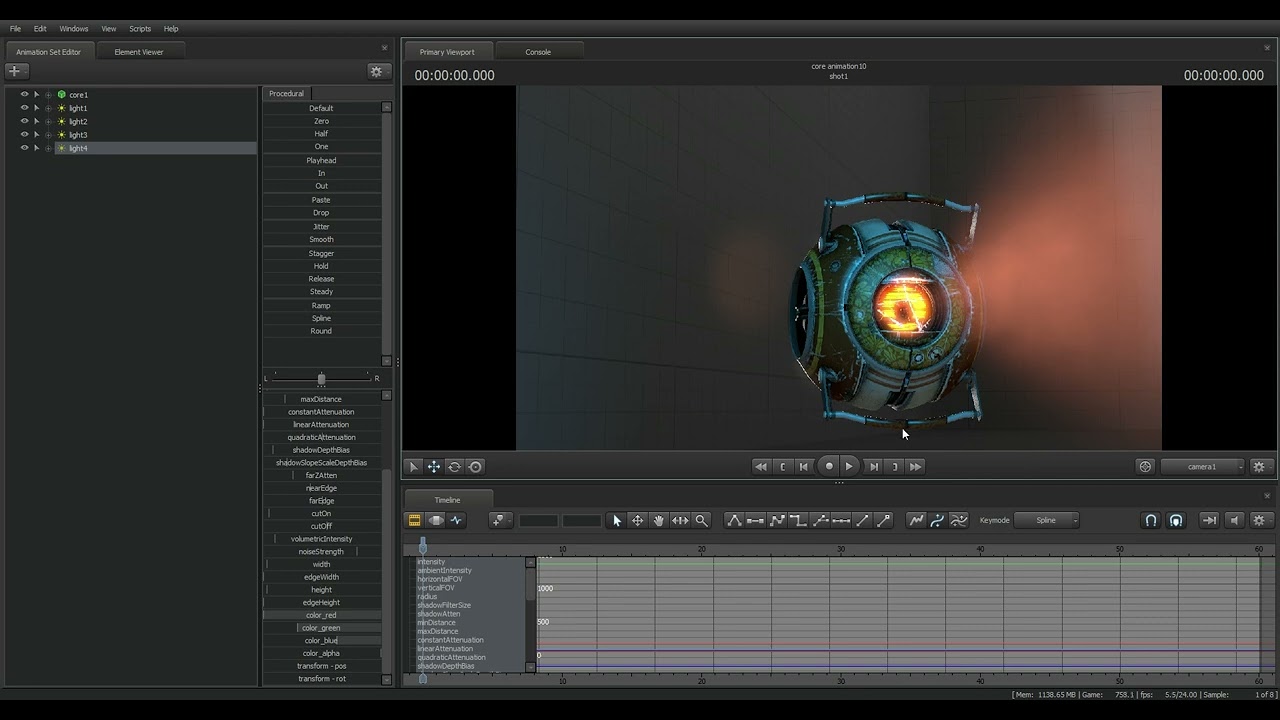Toggle visibility eye for light2
1280x720 pixels.
pos(25,121)
